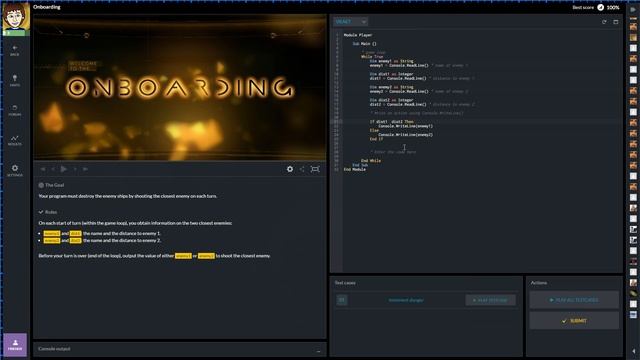The image size is (640, 360).
Task: Open the Results sidebar item
Action: pyautogui.click(x=15, y=140)
